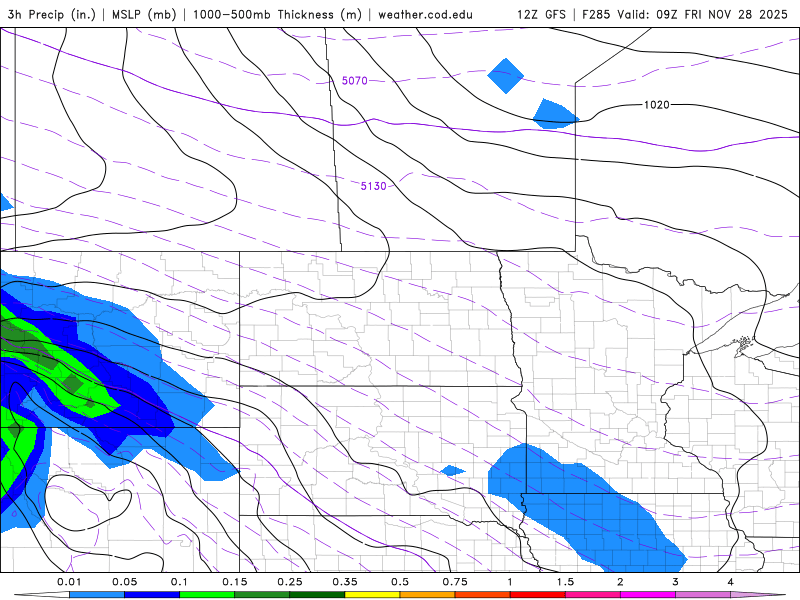Click the '12Z GFS' model run text
This screenshot has width=800, height=600.
click(541, 14)
